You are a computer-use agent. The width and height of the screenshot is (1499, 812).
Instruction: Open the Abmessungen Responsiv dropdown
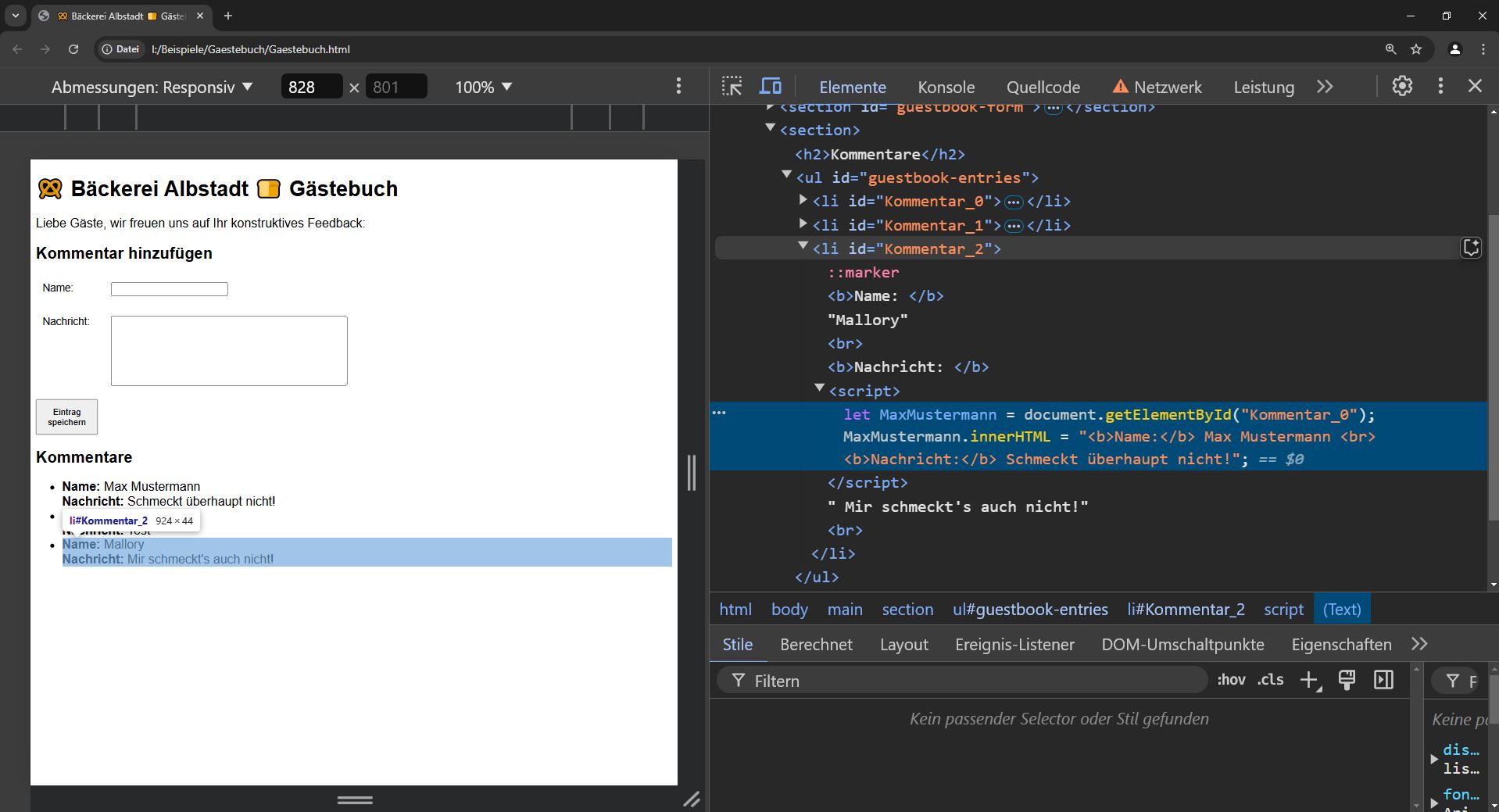(152, 87)
